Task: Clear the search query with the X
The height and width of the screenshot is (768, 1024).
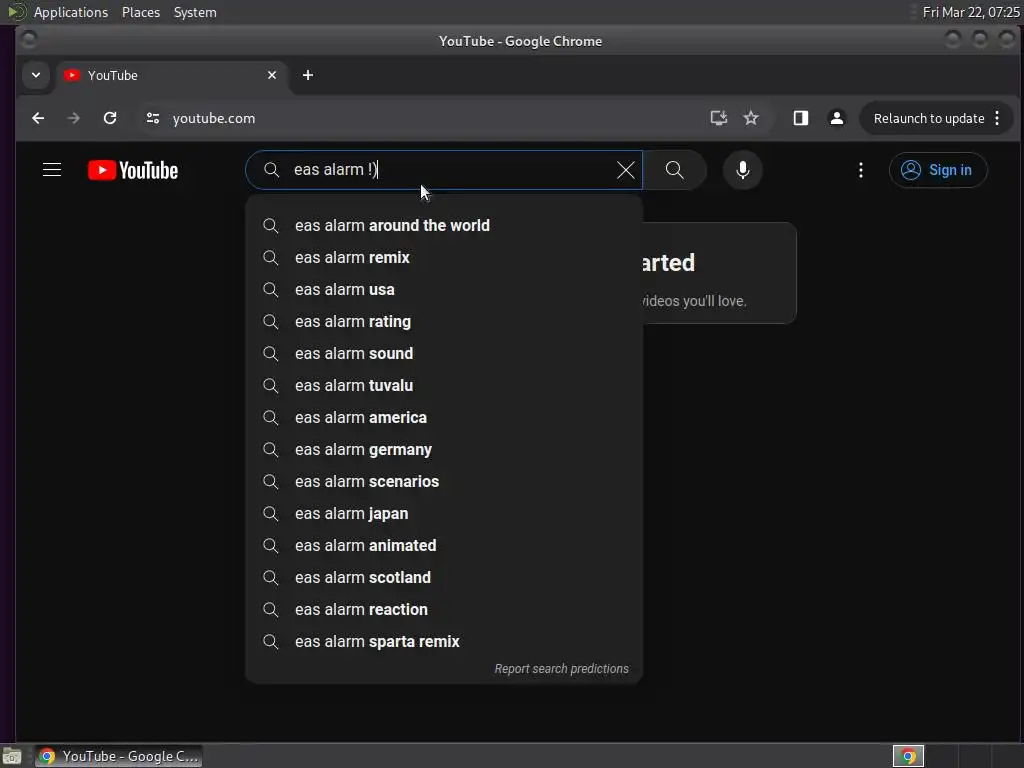Action: click(x=625, y=170)
